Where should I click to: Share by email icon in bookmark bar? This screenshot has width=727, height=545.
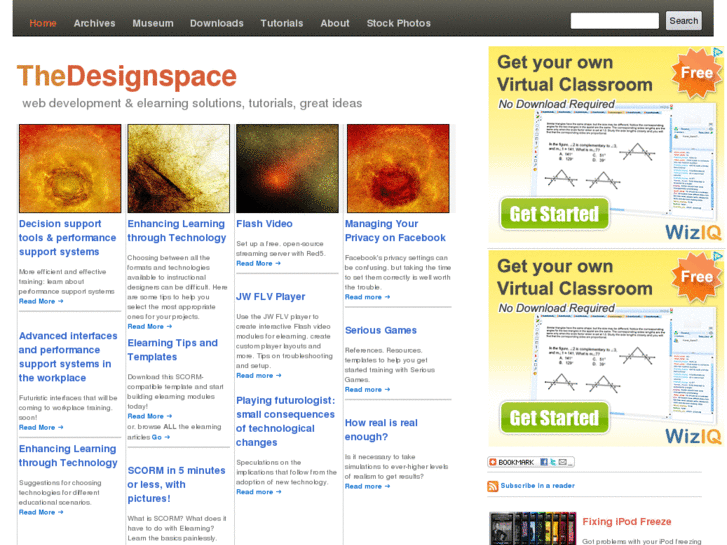pos(562,462)
